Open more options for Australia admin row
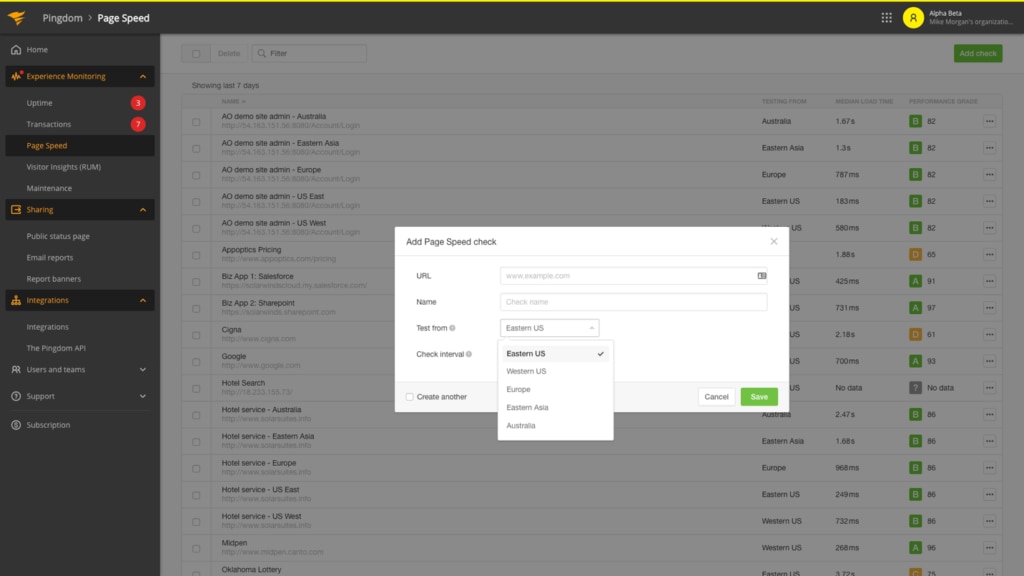This screenshot has width=1024, height=576. (x=989, y=121)
